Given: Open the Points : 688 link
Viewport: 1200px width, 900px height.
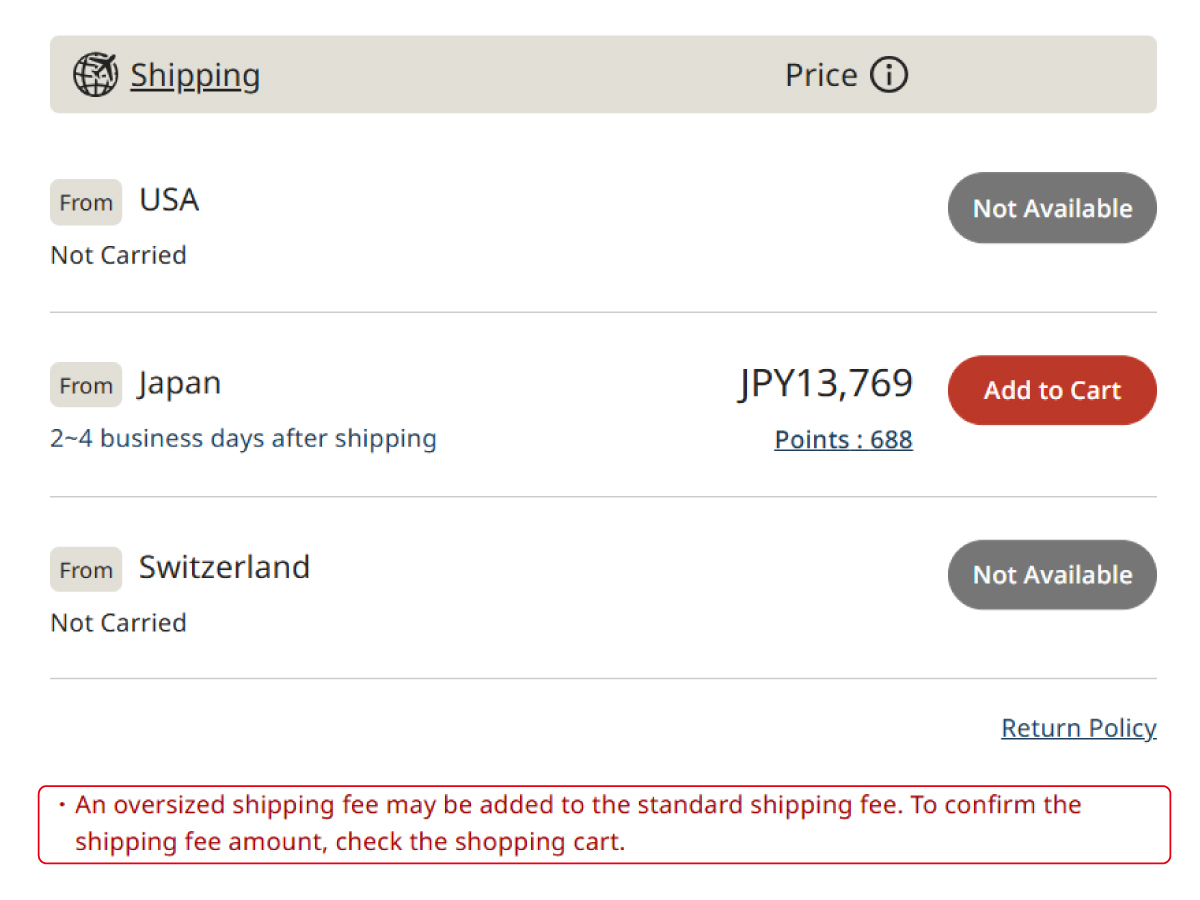Looking at the screenshot, I should tap(843, 439).
